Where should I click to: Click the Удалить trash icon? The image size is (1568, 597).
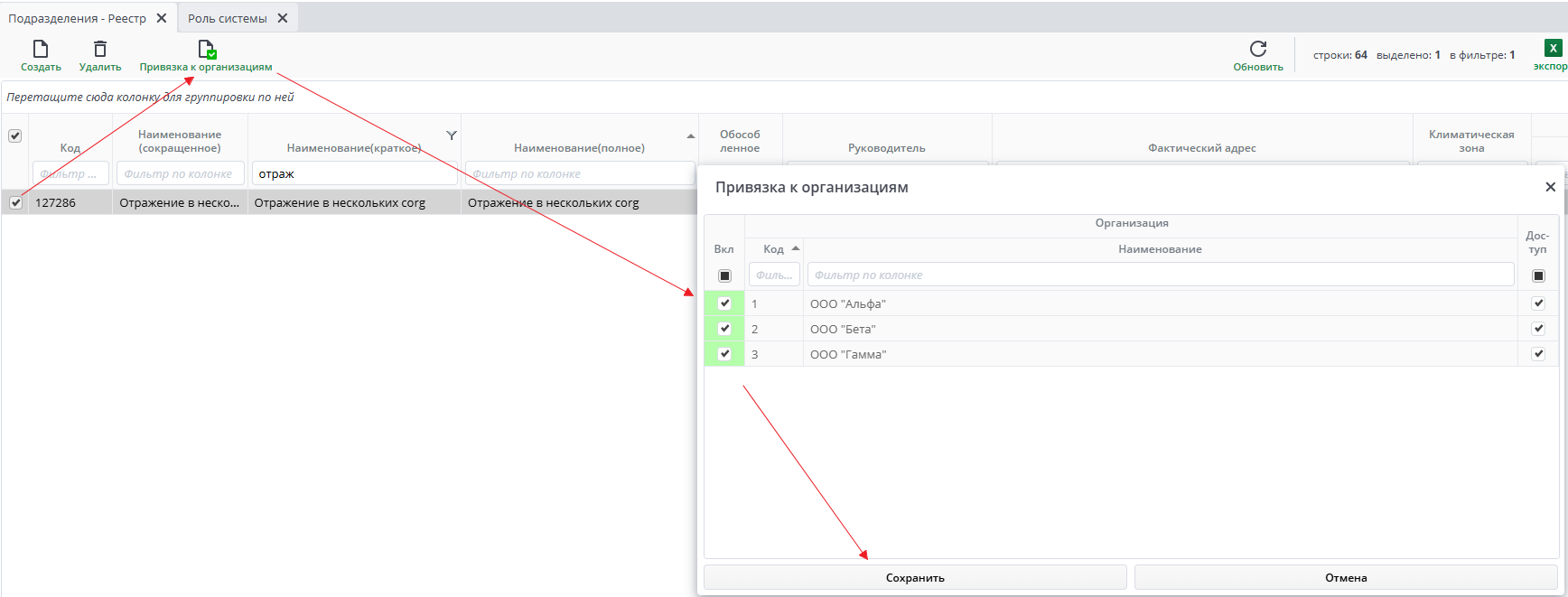tap(100, 49)
